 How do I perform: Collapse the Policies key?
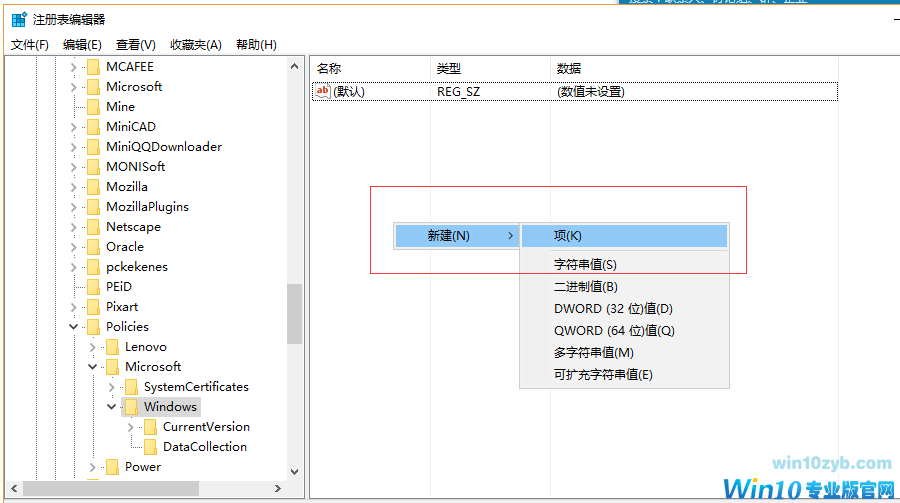(x=73, y=327)
